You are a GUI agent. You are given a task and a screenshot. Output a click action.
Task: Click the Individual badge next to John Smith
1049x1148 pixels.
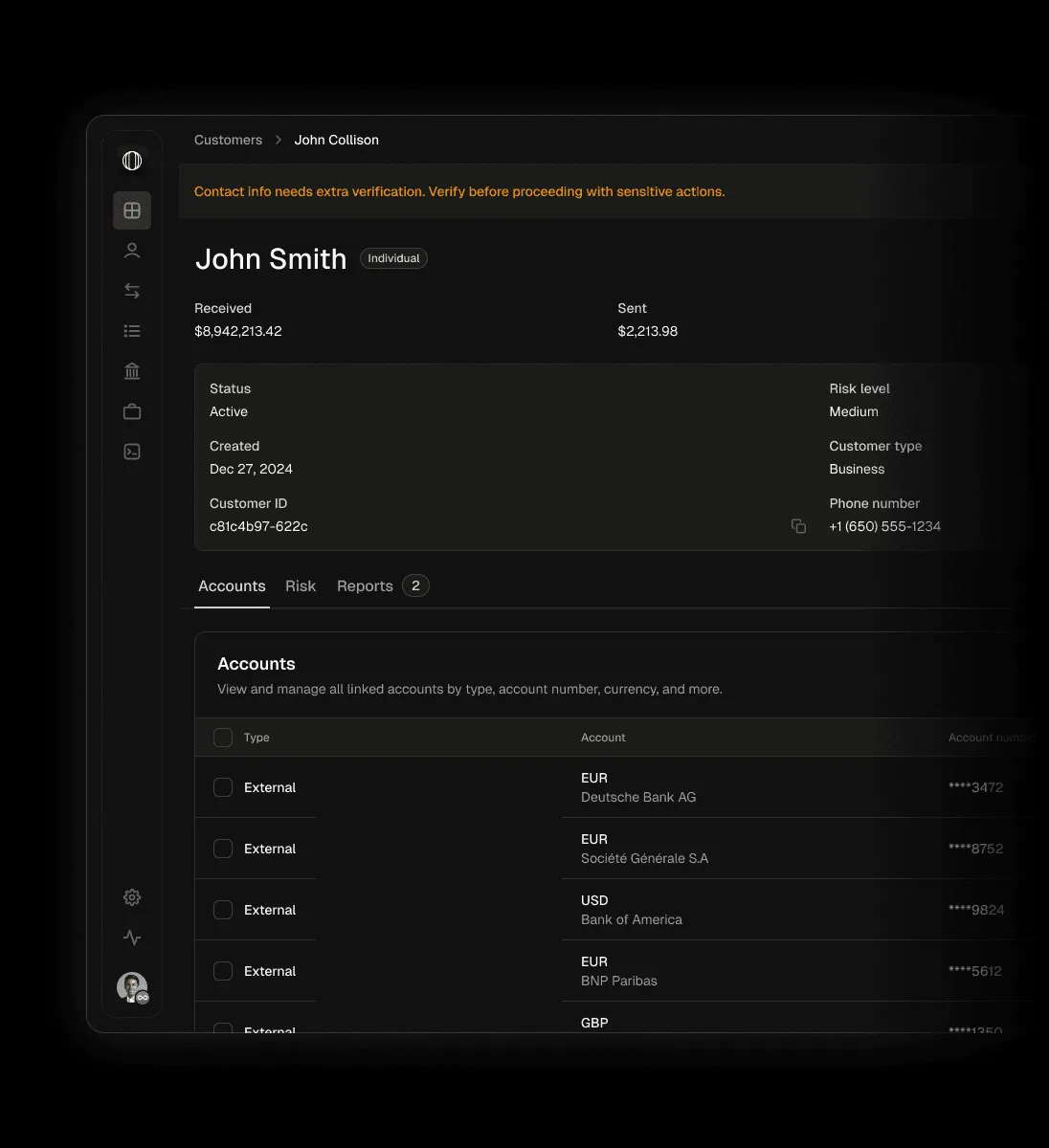click(393, 258)
